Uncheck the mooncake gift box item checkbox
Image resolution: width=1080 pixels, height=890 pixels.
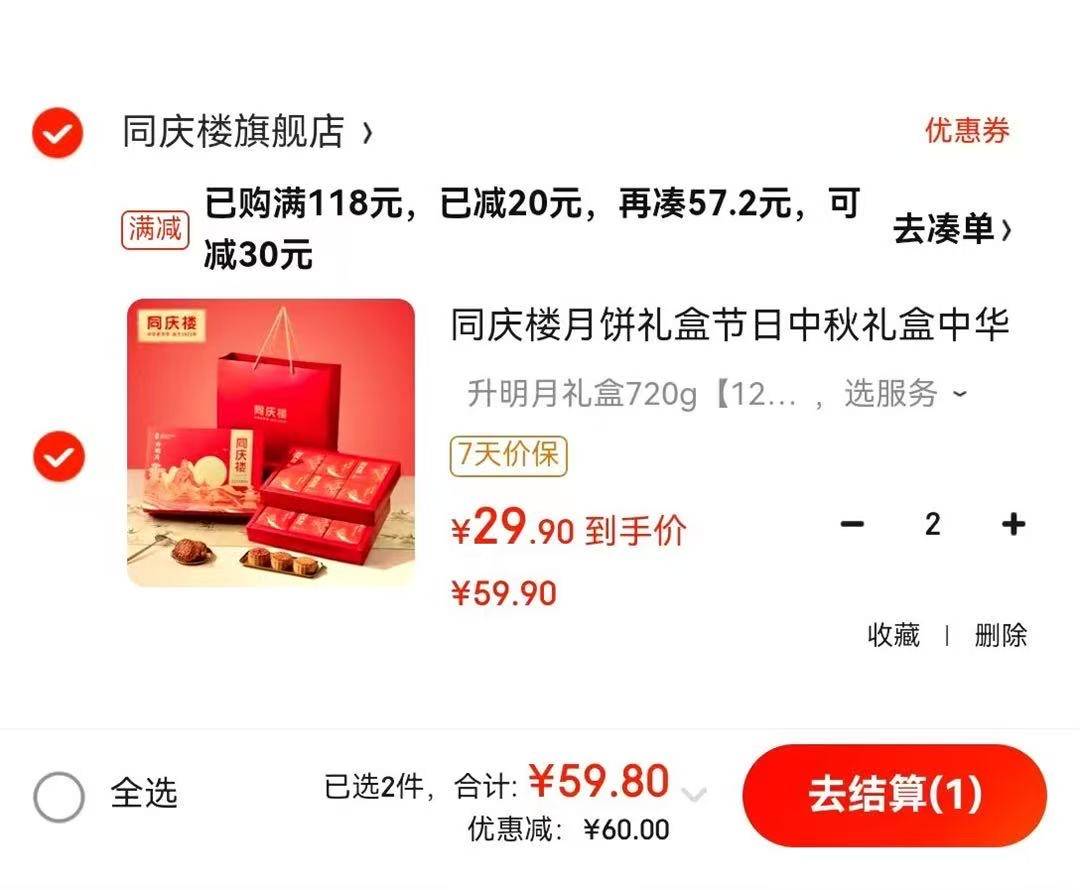coord(59,456)
